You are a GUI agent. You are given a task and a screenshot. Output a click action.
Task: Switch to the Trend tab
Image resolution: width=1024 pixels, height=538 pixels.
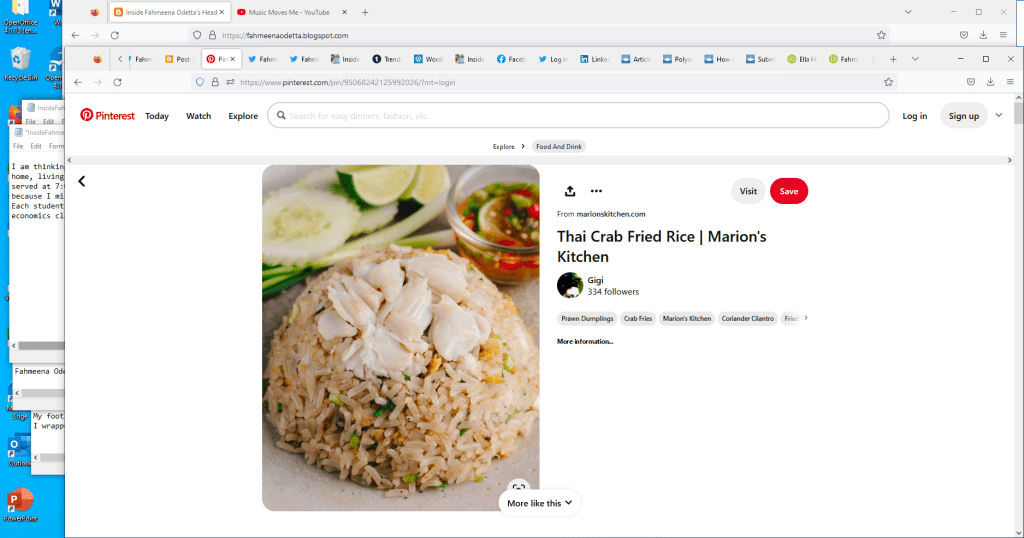coord(387,59)
